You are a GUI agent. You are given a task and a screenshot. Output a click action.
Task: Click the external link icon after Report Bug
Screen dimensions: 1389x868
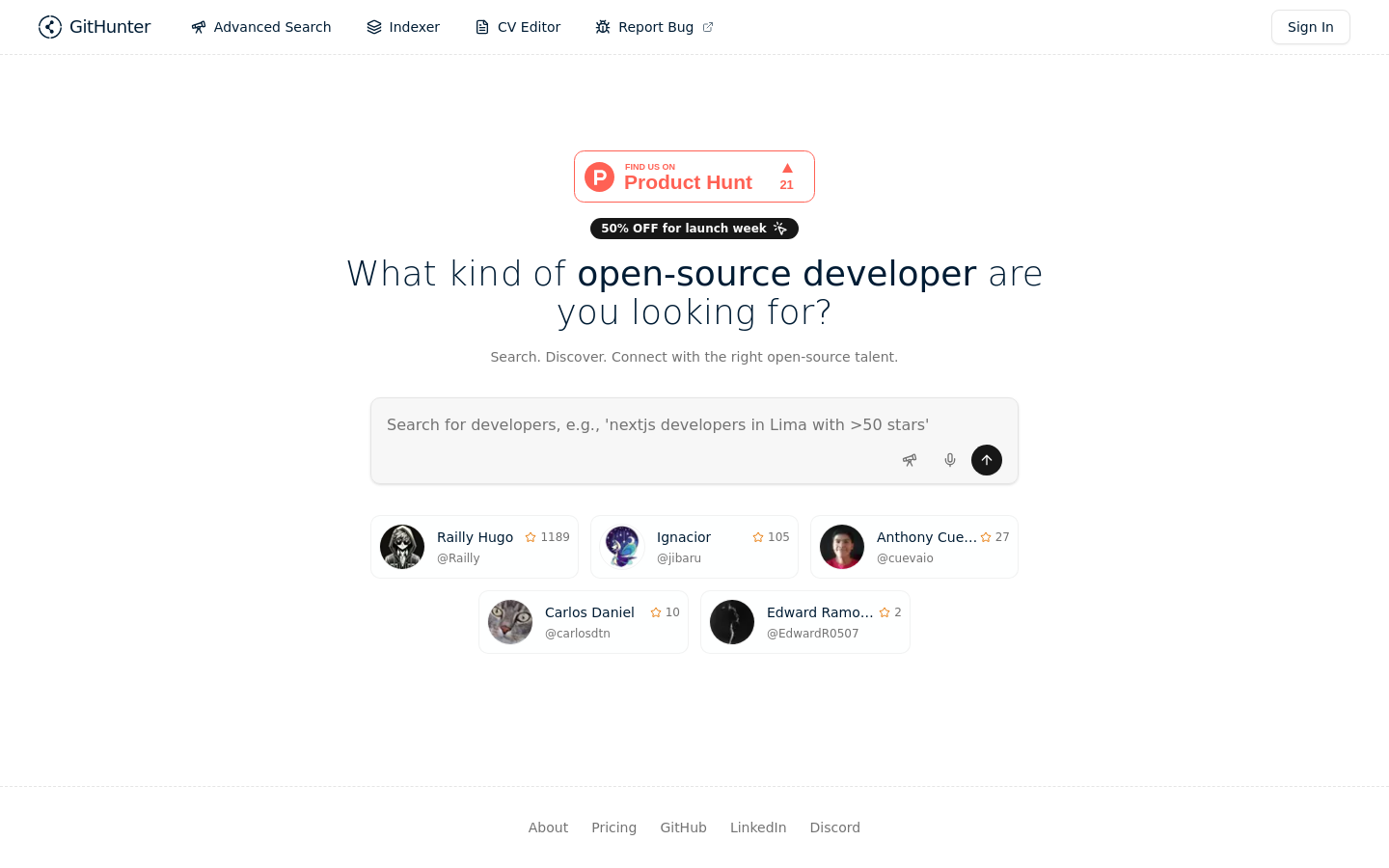point(708,27)
